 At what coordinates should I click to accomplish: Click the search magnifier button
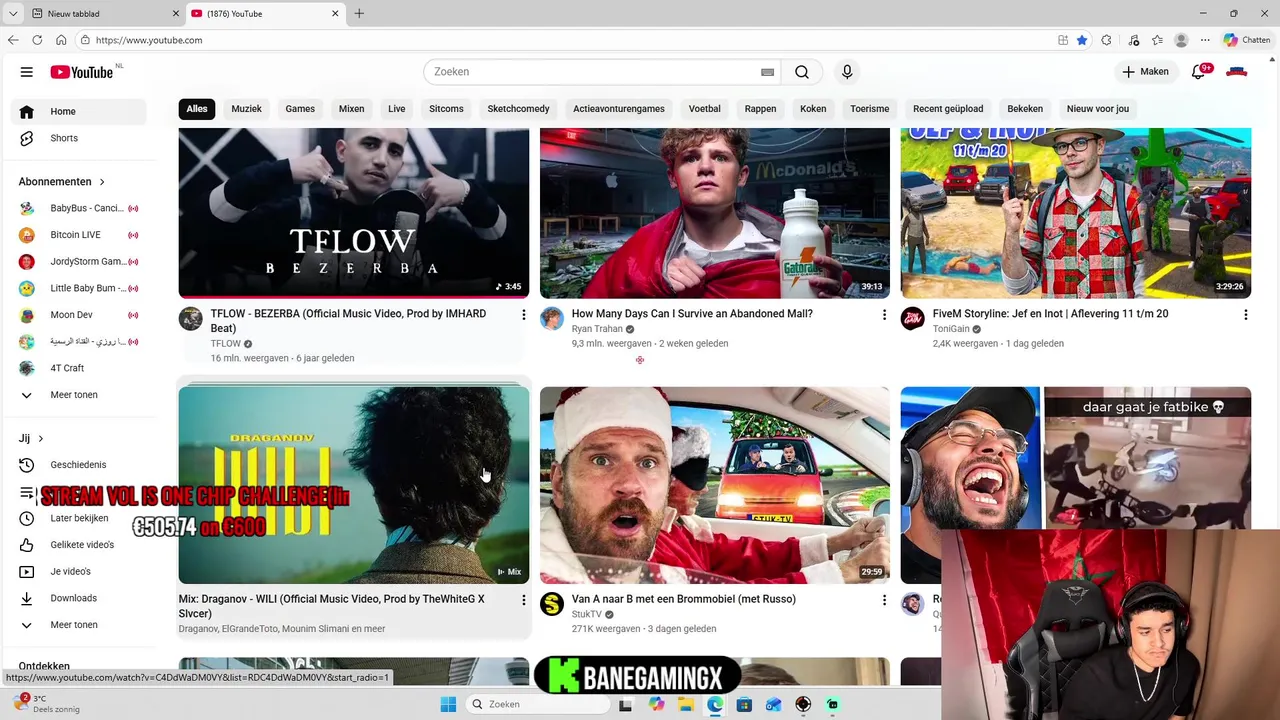pyautogui.click(x=802, y=72)
